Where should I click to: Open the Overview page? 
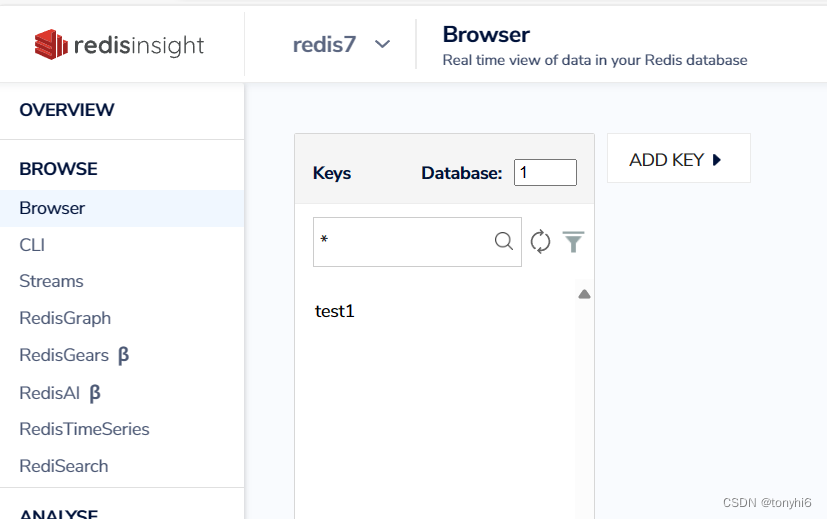67,110
